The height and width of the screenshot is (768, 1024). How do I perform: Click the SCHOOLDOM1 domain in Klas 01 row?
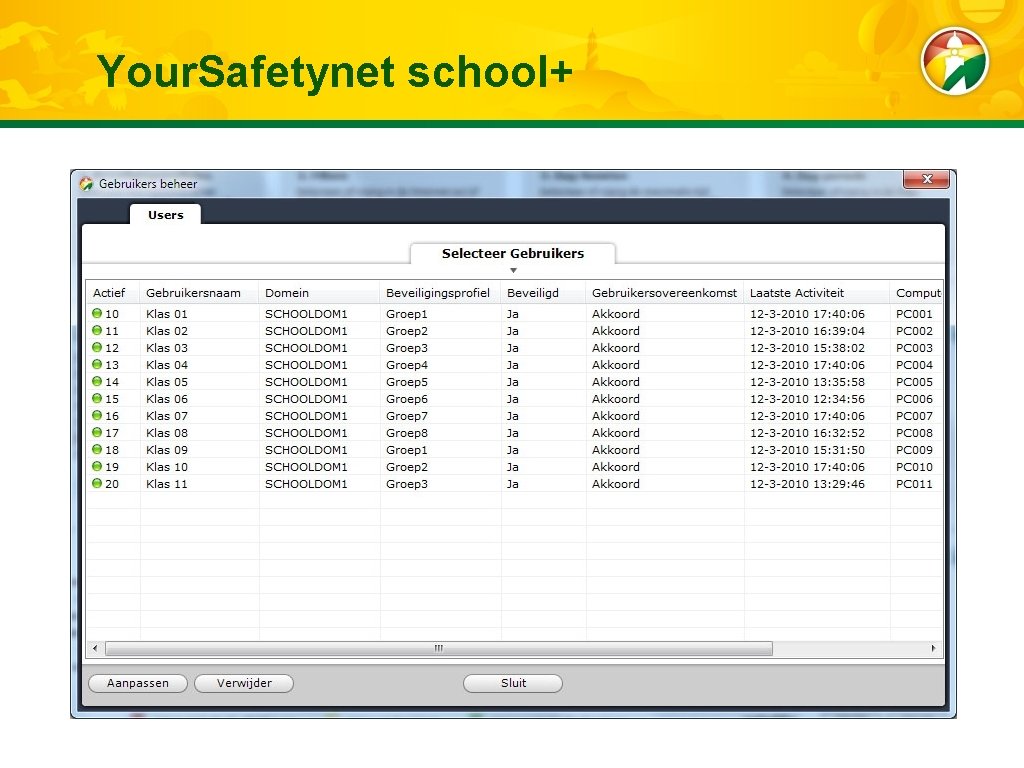306,314
